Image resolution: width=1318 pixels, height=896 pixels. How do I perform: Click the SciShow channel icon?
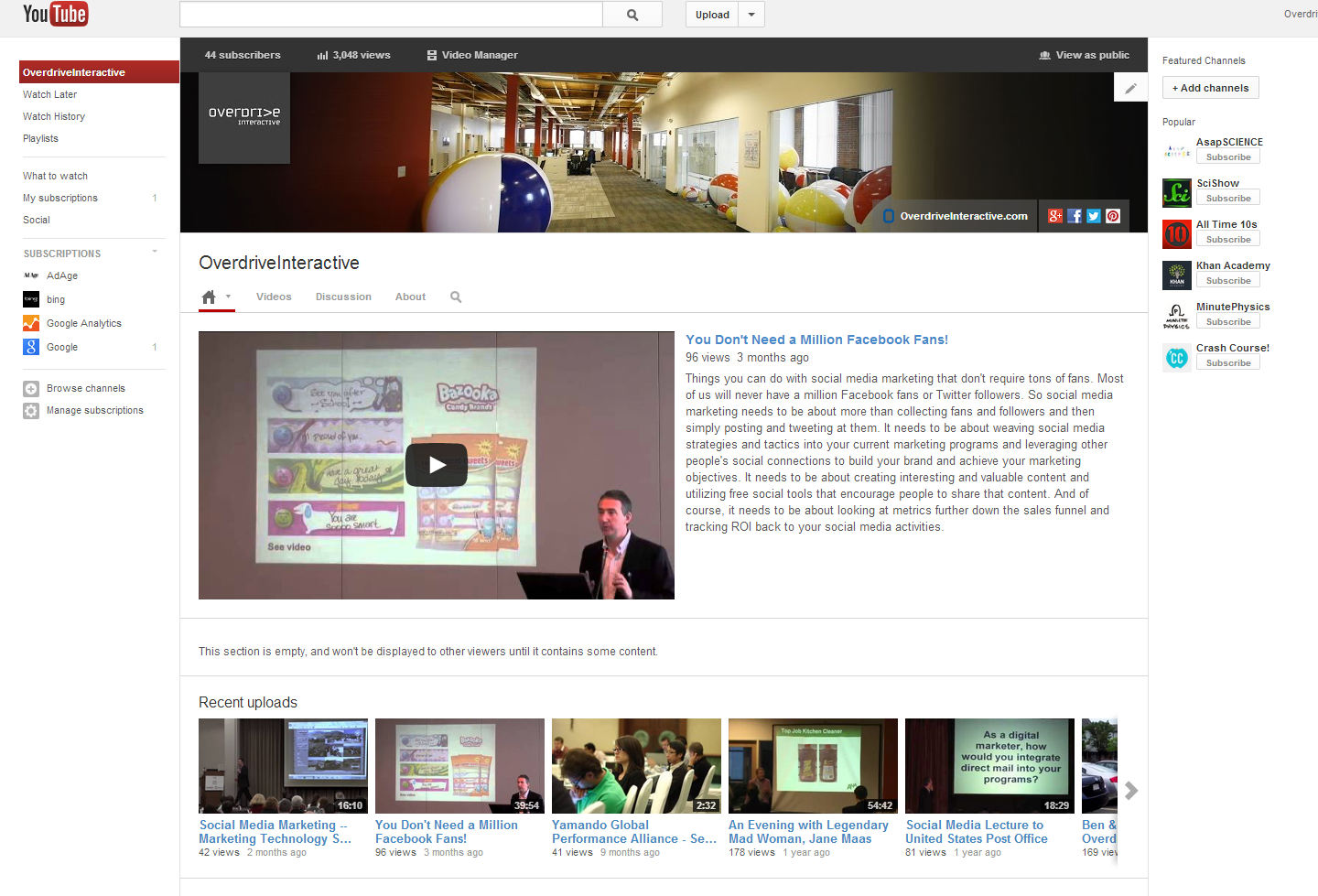coord(1177,193)
